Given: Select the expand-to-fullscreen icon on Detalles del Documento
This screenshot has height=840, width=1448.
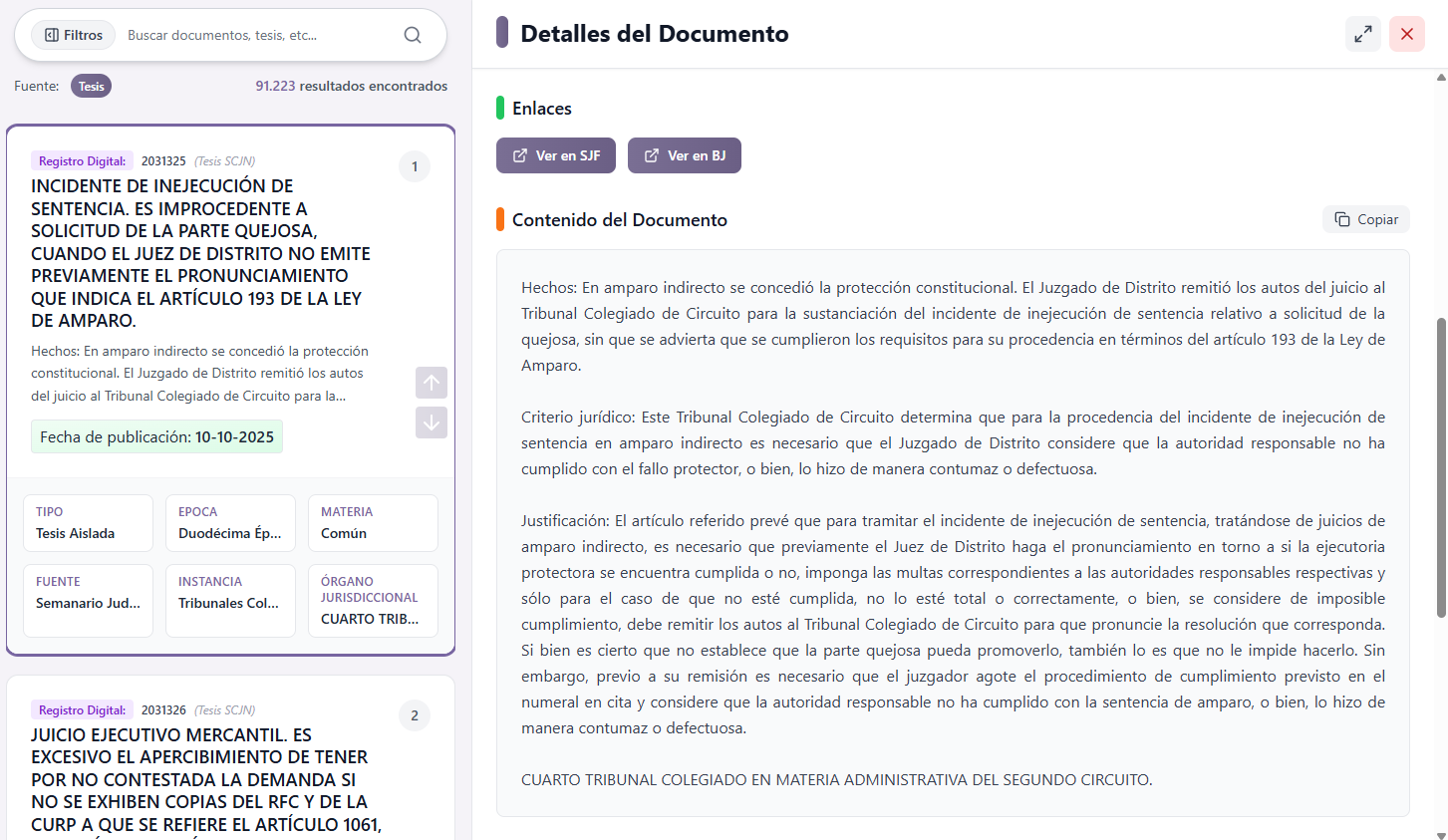Looking at the screenshot, I should (1363, 33).
